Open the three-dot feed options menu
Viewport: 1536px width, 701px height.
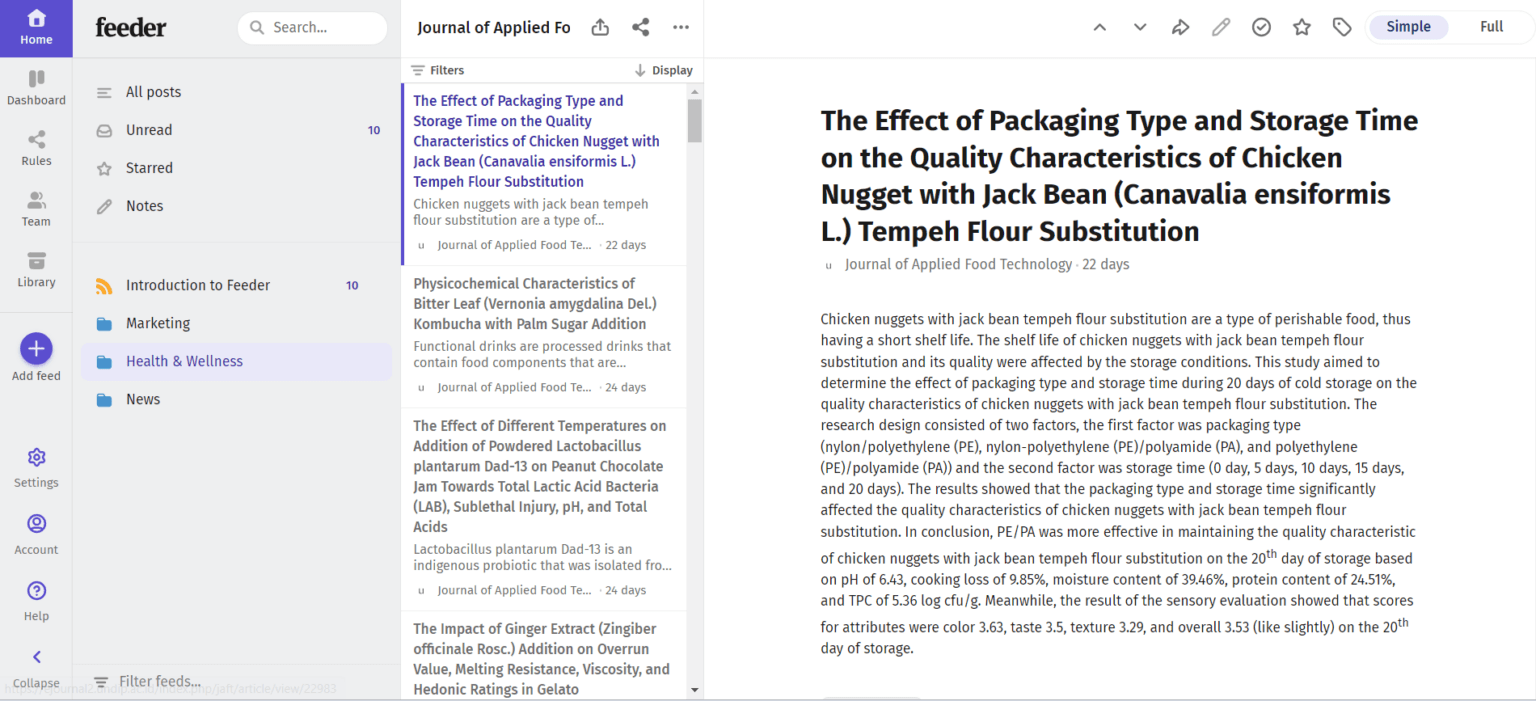[x=681, y=27]
